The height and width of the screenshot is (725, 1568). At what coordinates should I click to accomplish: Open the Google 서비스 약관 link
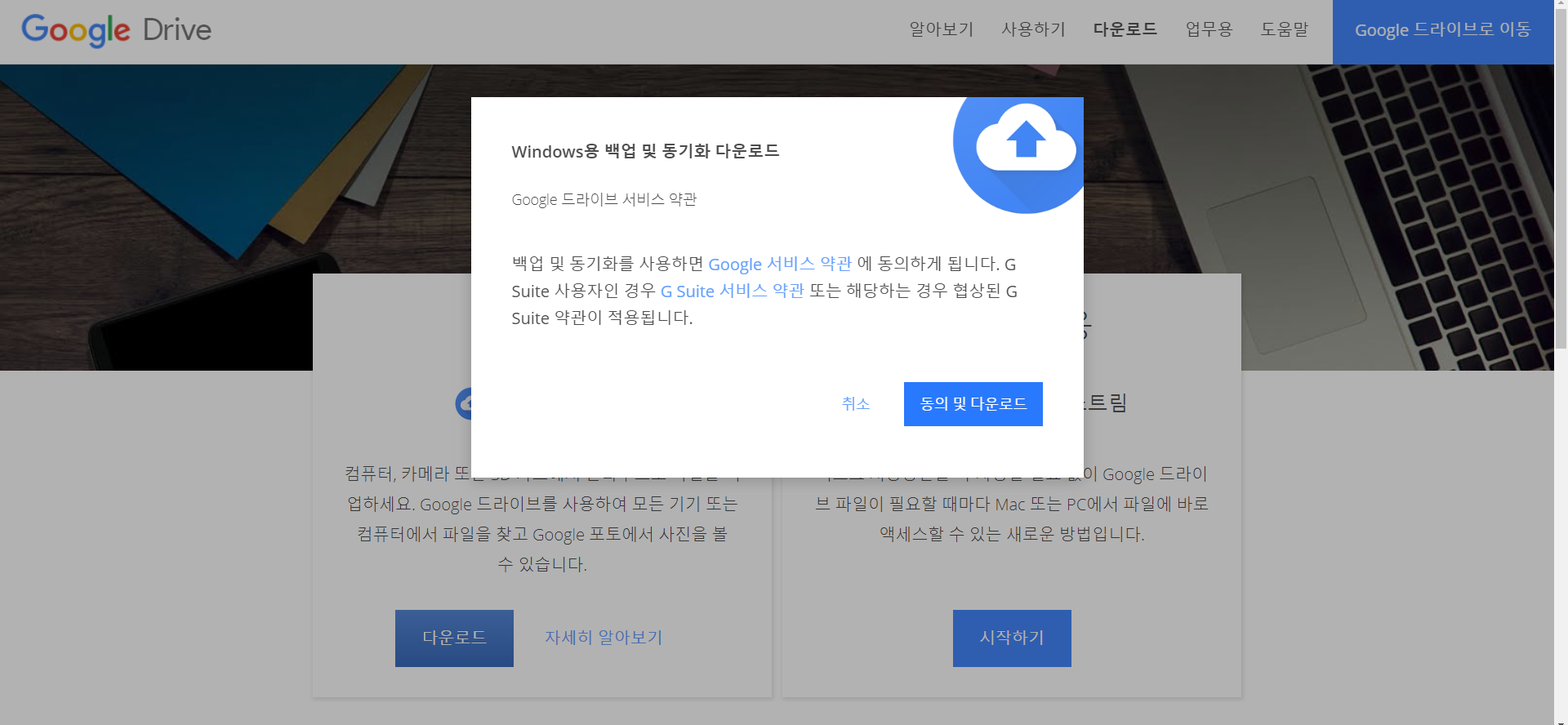[x=780, y=264]
